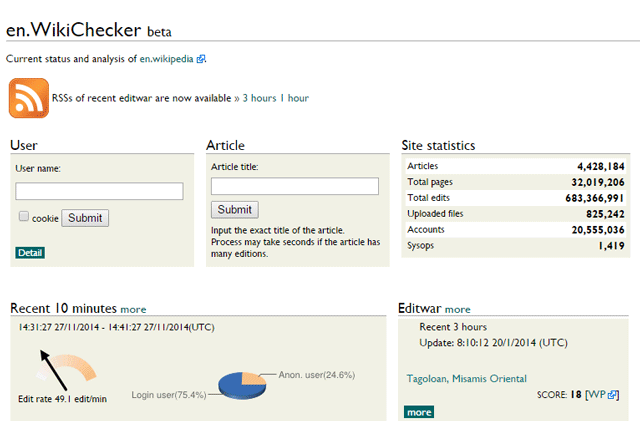This screenshot has width=640, height=421.
Task: Click the Login user(75.4%) label
Action: (x=169, y=395)
